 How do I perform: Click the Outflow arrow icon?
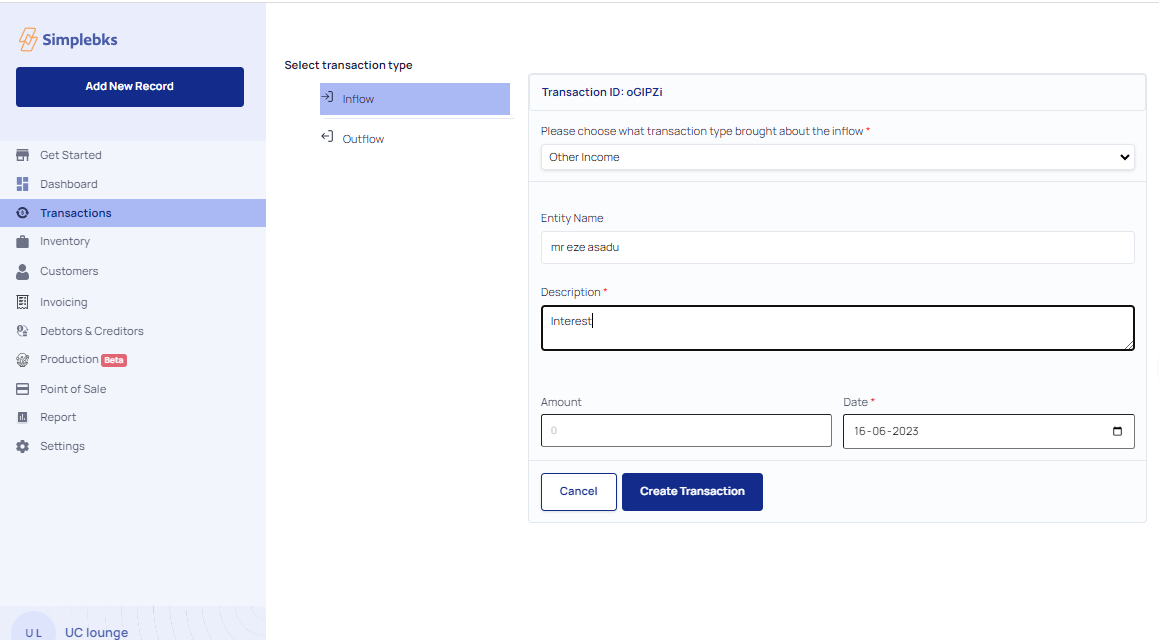point(327,137)
